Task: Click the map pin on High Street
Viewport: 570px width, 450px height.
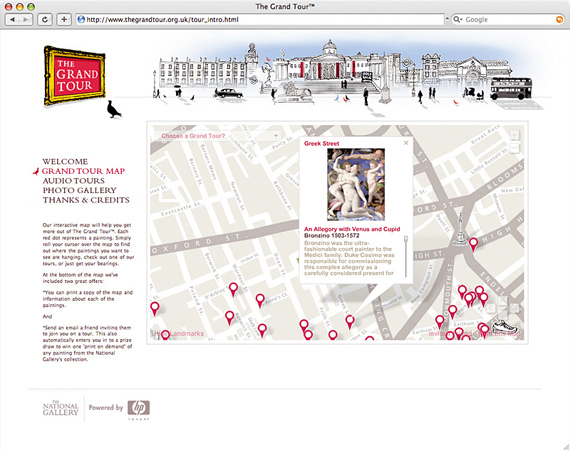Action: pyautogui.click(x=473, y=244)
